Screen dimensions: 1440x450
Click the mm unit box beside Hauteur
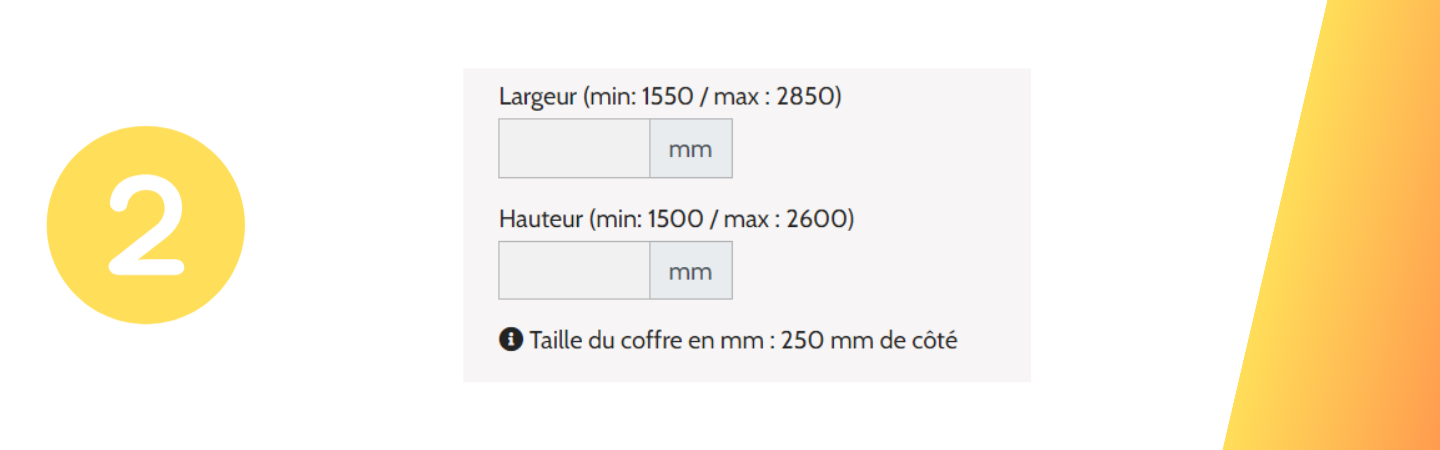coord(691,270)
